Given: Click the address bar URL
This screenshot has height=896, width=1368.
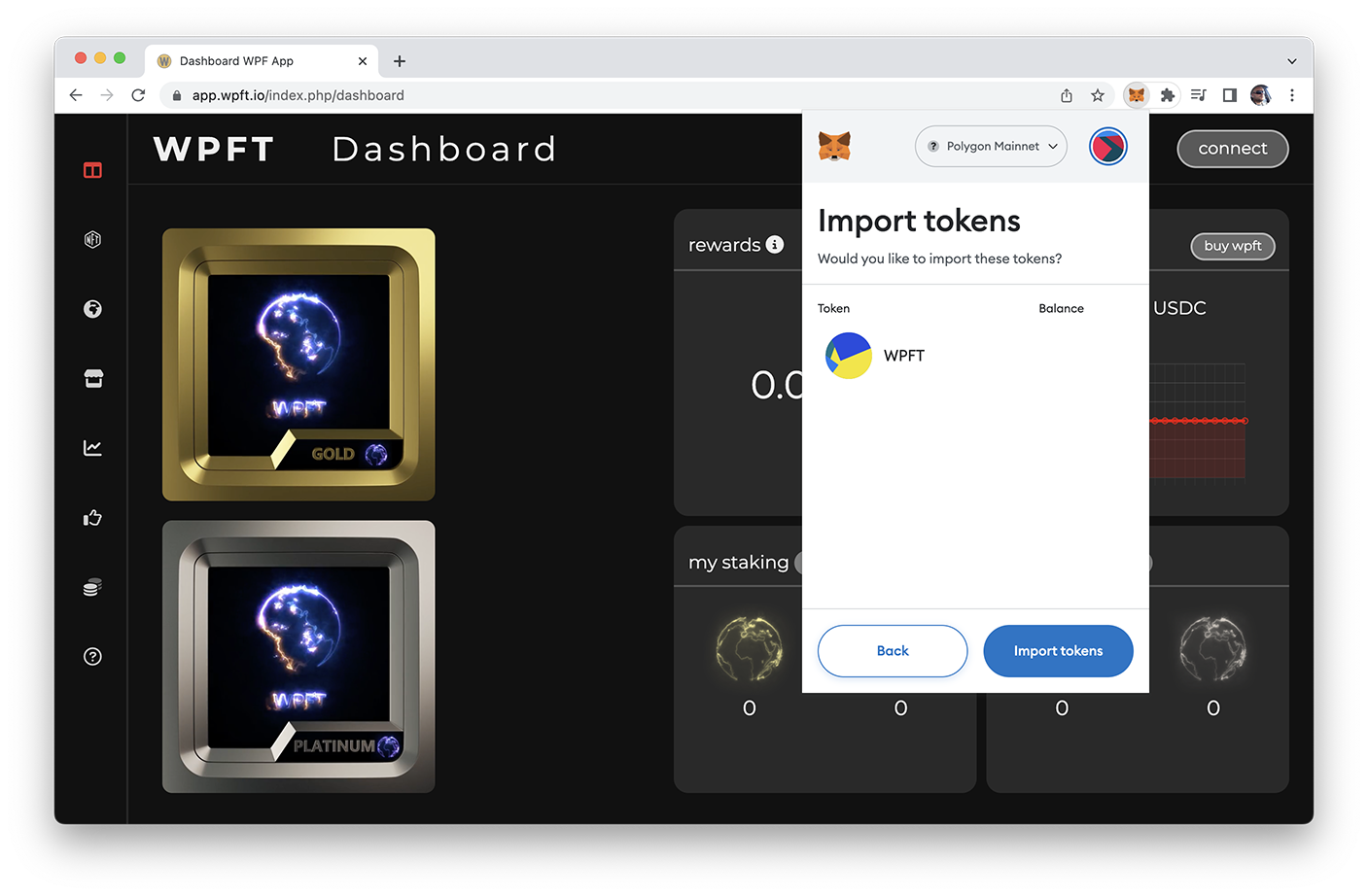Looking at the screenshot, I should tap(298, 95).
